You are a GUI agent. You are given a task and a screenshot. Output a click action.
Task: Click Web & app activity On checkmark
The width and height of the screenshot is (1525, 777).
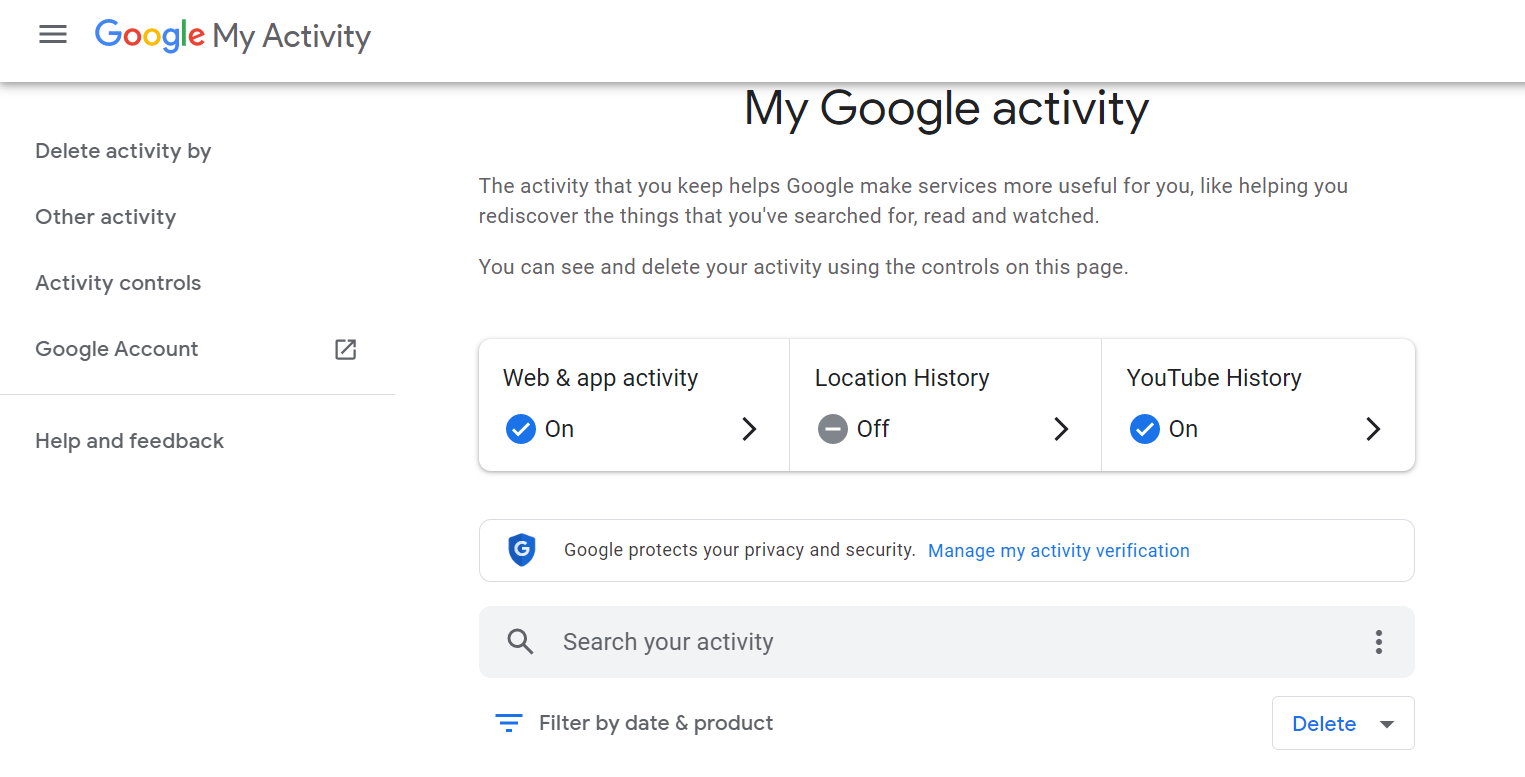coord(520,429)
